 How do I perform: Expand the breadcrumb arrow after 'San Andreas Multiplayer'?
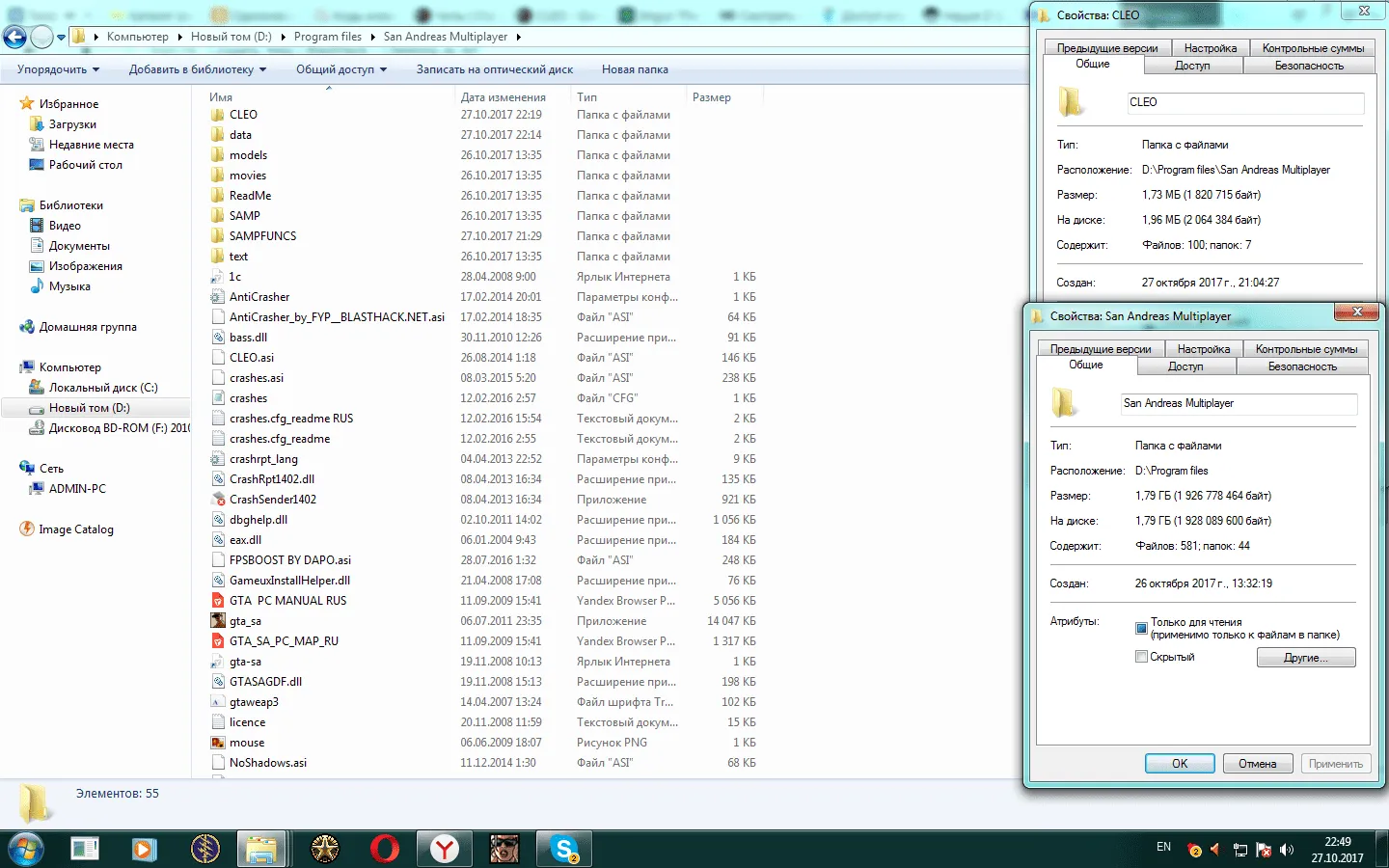pyautogui.click(x=519, y=37)
